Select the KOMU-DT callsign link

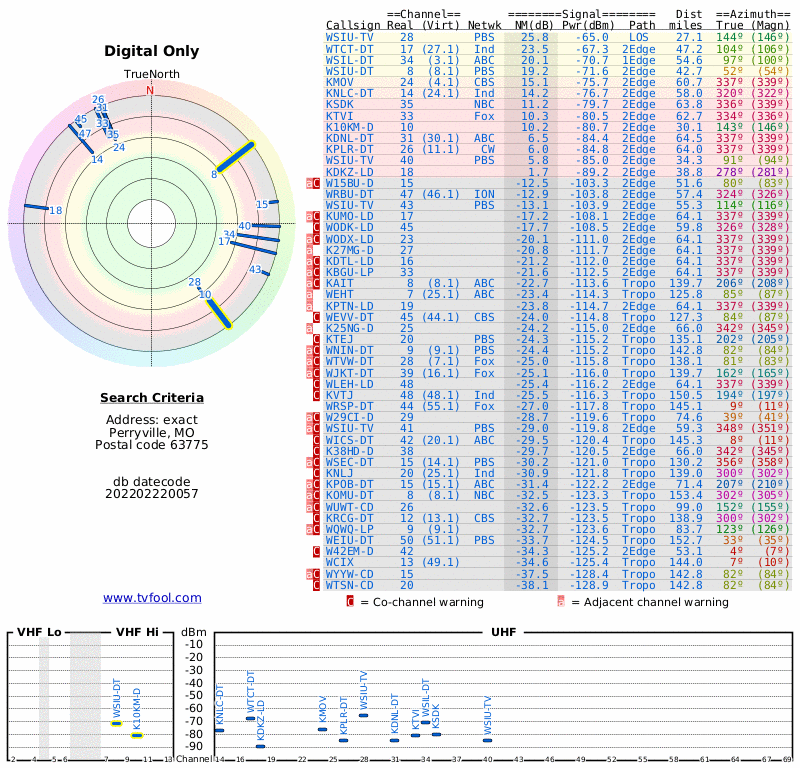point(349,495)
